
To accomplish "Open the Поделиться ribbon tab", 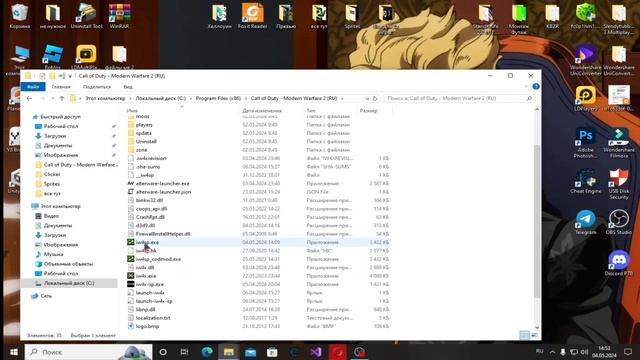I will click(97, 87).
